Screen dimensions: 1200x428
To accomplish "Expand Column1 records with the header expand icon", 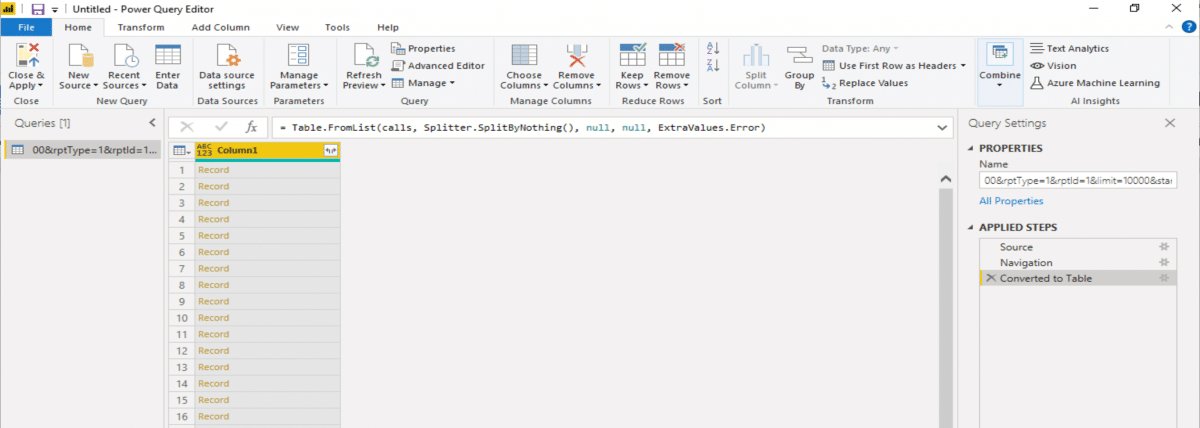I will coord(330,150).
